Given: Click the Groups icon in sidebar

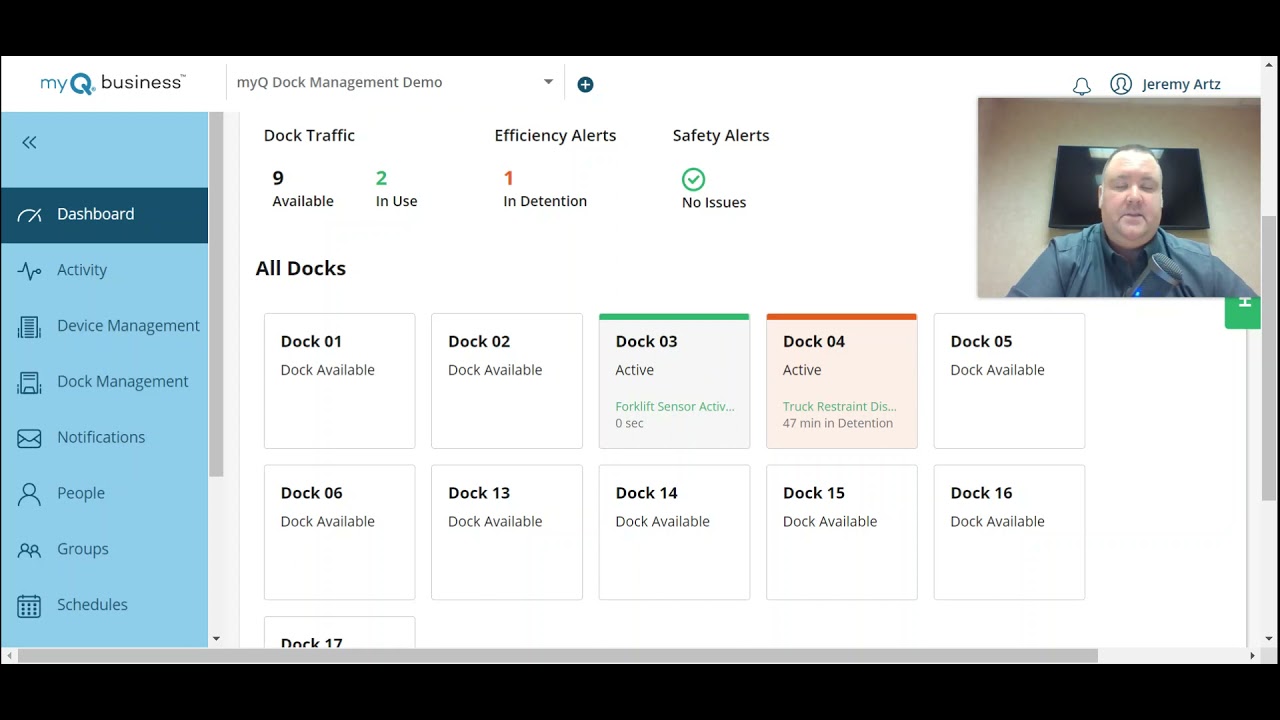Looking at the screenshot, I should point(29,550).
